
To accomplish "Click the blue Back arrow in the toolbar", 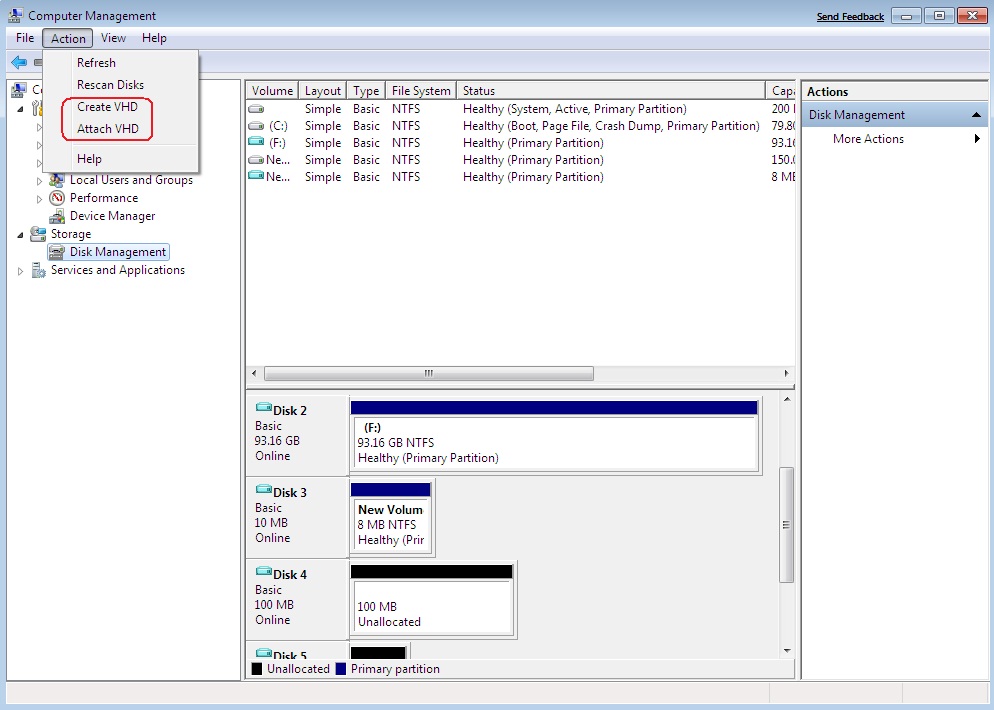I will (x=19, y=62).
